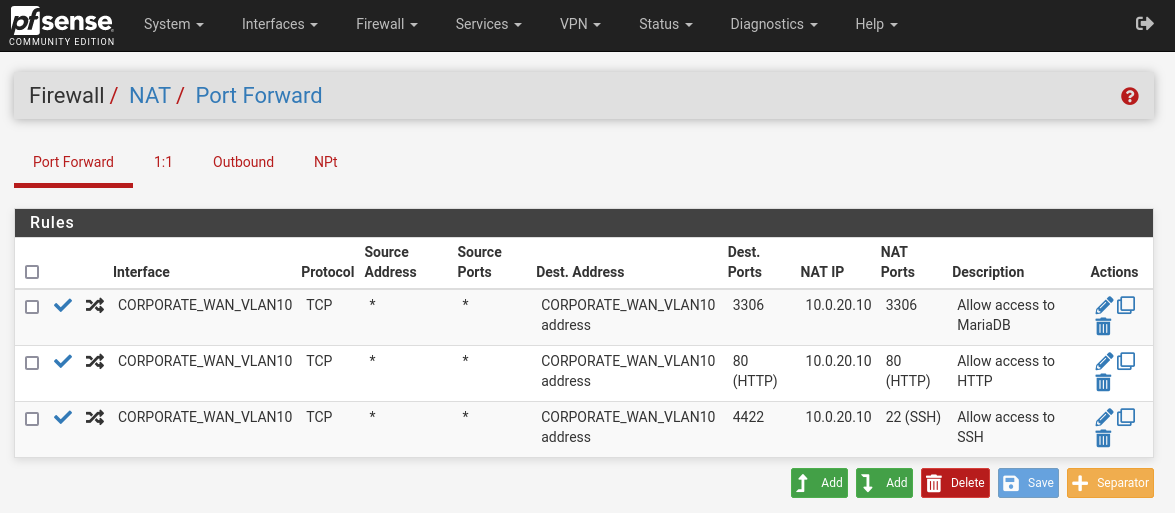Open the Firewall dropdown menu
1175x513 pixels.
pyautogui.click(x=386, y=24)
